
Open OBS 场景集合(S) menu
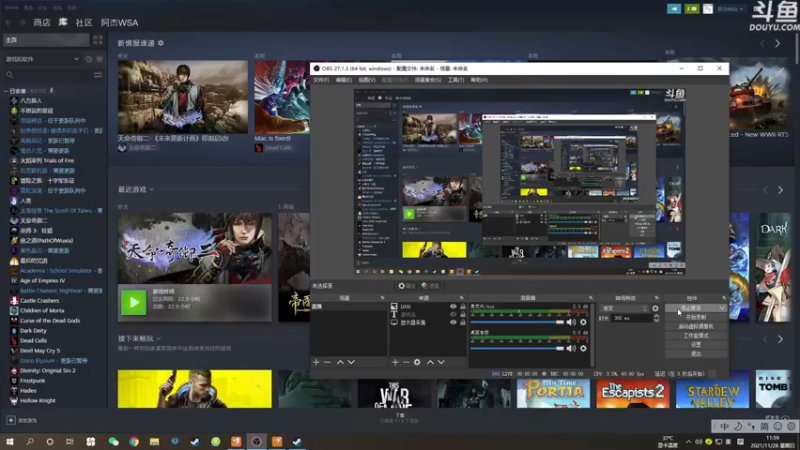pos(428,80)
